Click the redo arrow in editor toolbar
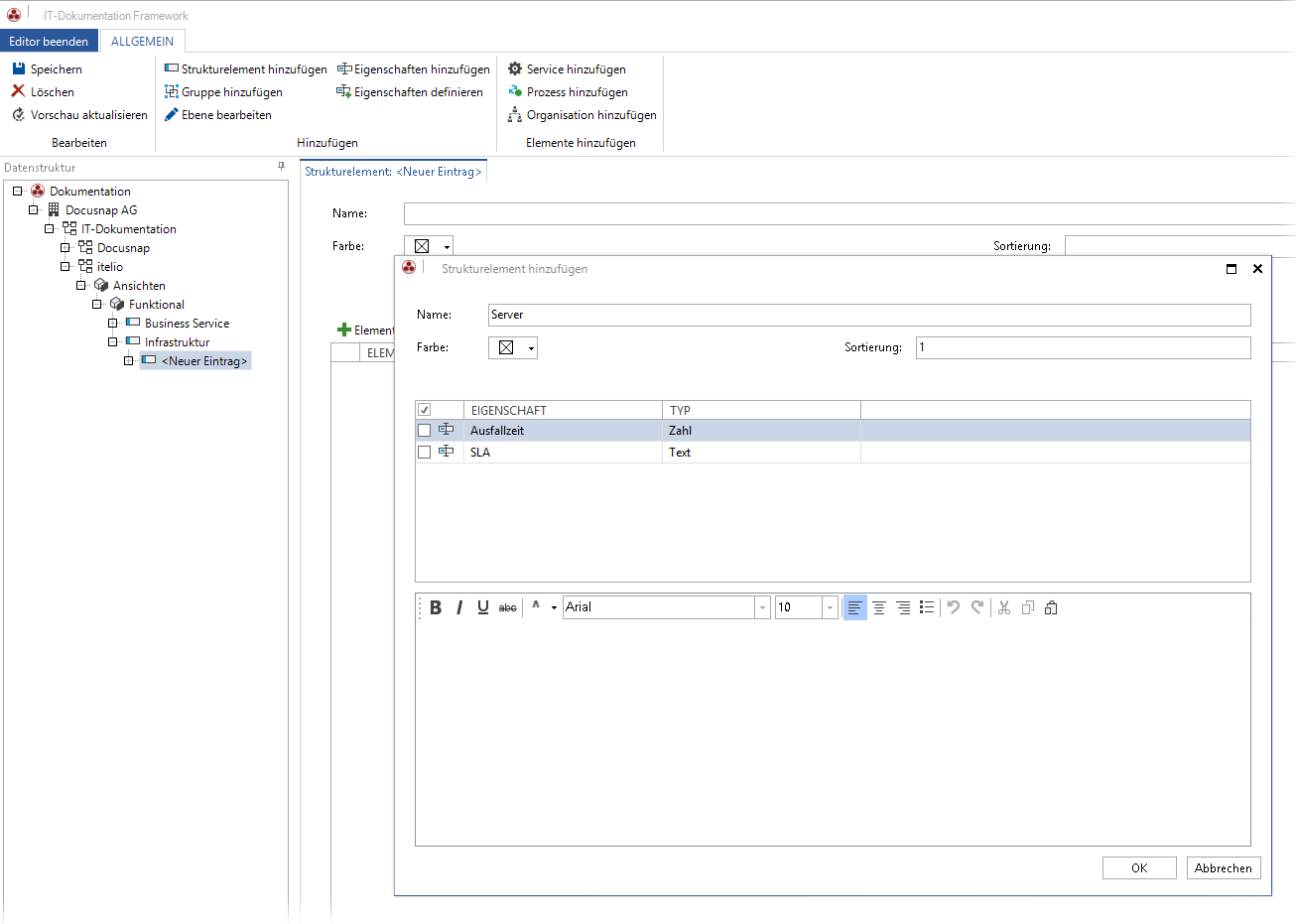 (x=977, y=607)
